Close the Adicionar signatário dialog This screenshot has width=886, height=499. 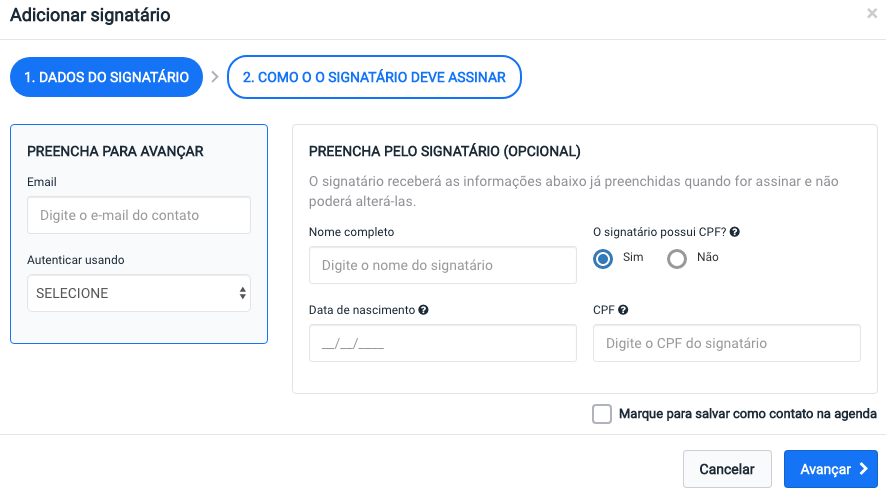click(872, 14)
